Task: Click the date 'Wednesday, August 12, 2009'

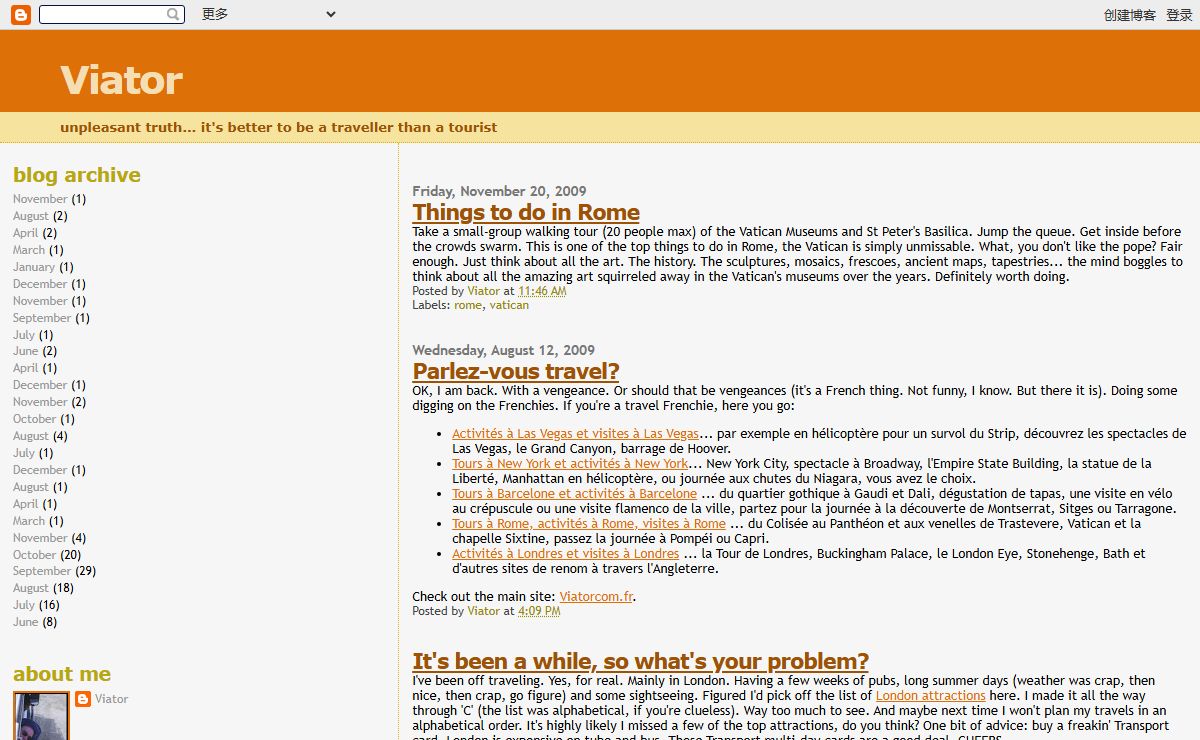Action: [504, 350]
